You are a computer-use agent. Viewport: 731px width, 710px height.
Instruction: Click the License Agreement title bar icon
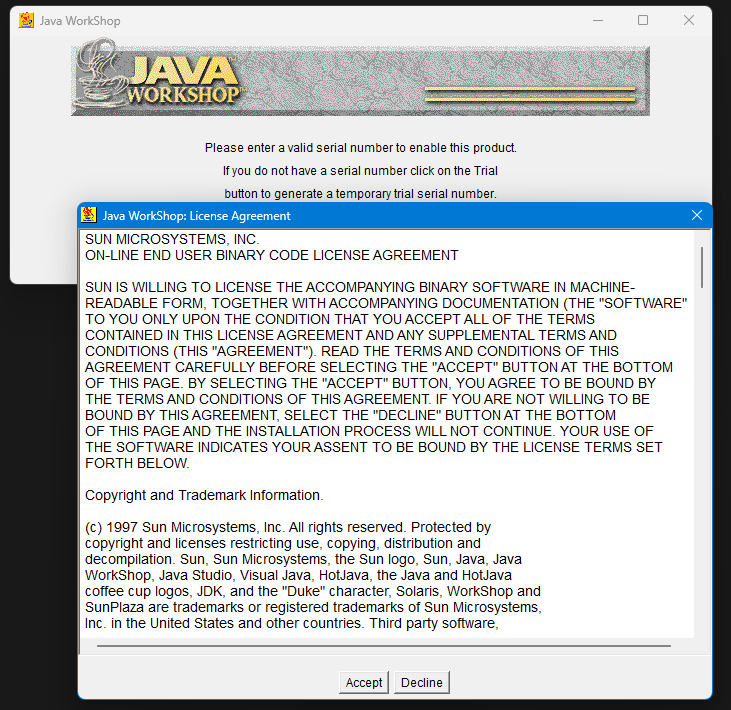89,215
